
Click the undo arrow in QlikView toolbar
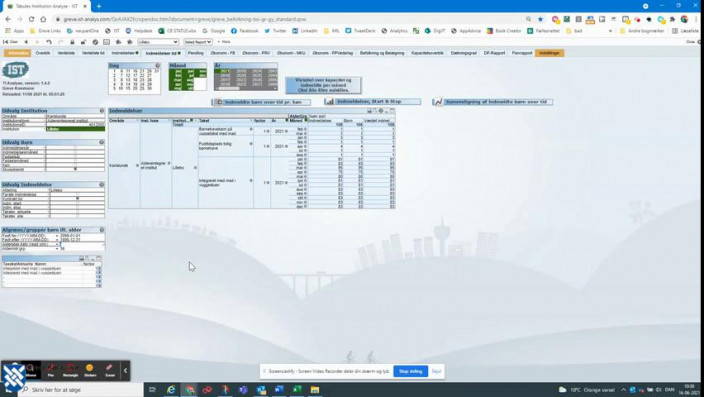(49, 42)
